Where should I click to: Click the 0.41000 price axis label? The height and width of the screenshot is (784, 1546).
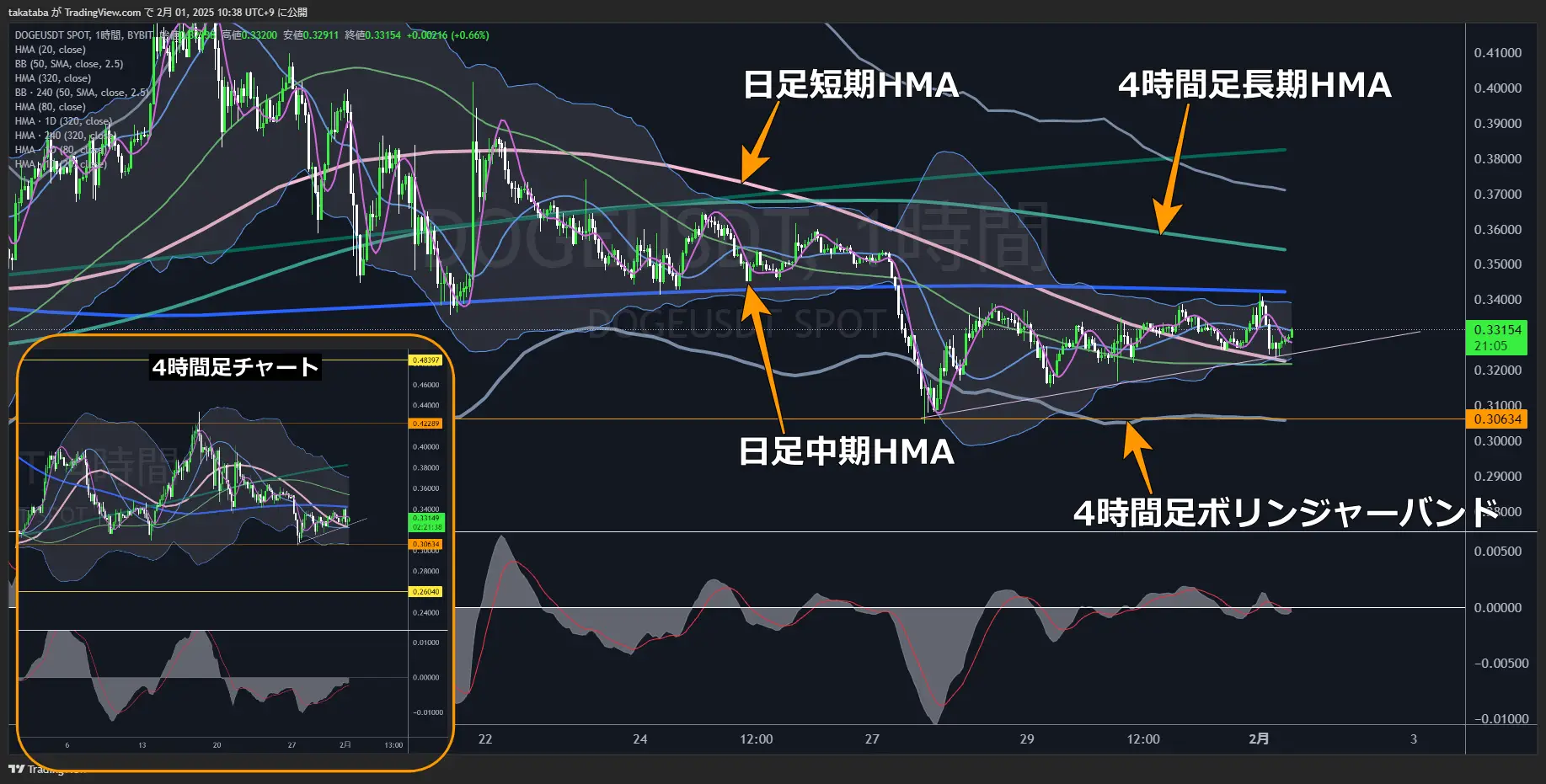[x=1498, y=53]
